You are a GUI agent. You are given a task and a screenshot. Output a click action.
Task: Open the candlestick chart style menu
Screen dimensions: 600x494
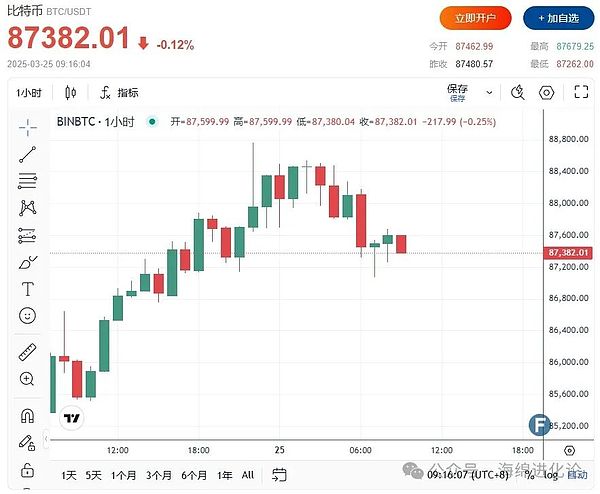(x=70, y=93)
